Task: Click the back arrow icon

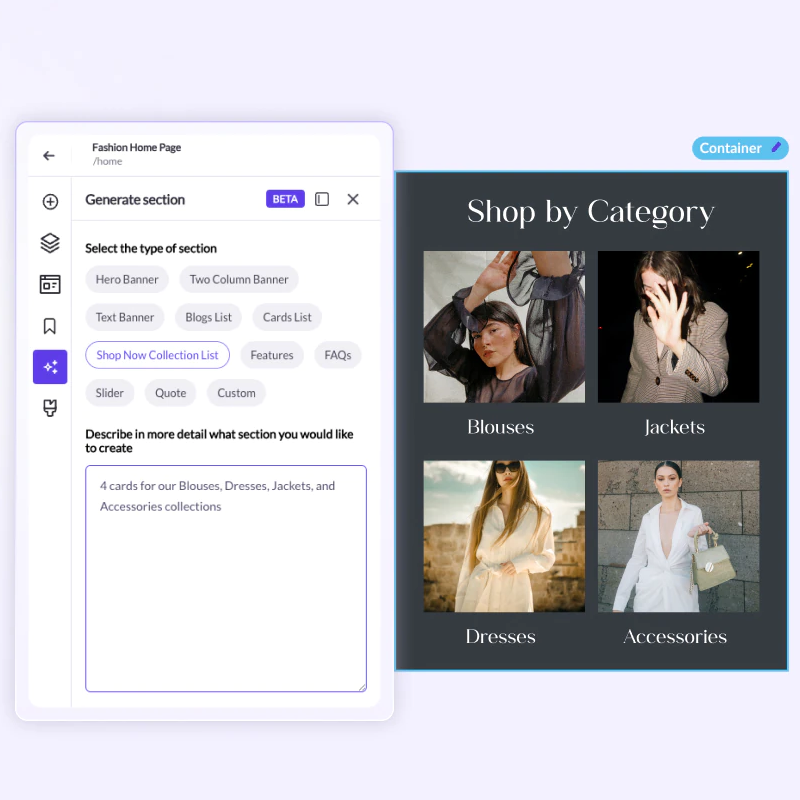Action: point(49,156)
